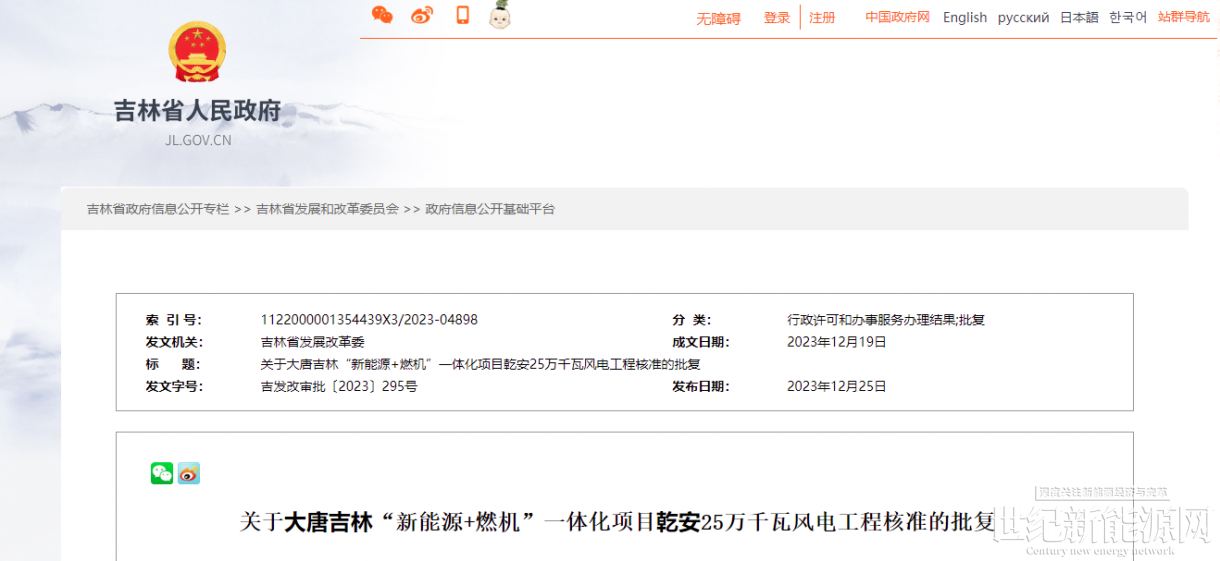This screenshot has width=1220, height=561.
Task: Click the 分类 label
Action: pos(692,320)
